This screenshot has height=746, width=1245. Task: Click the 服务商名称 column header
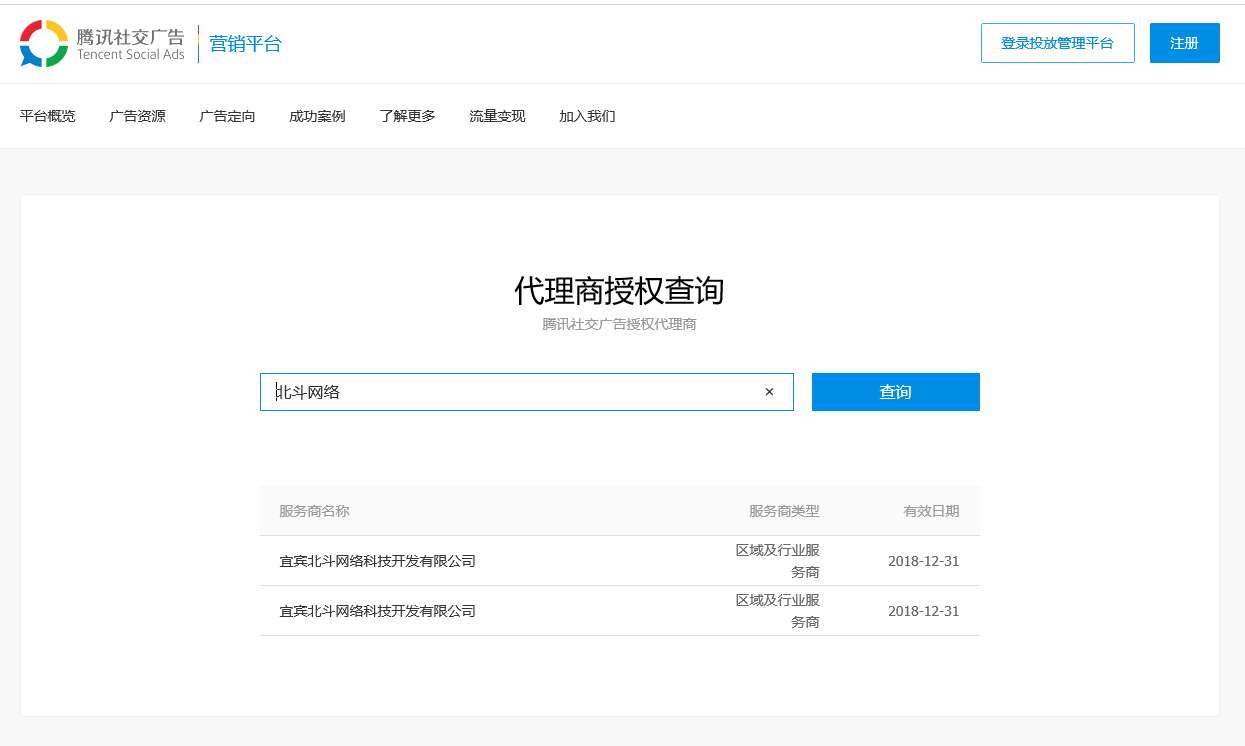(314, 511)
